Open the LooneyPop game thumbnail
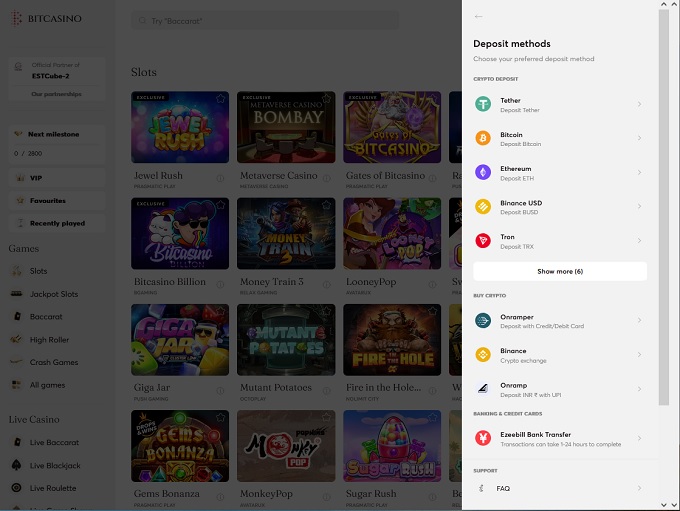 [392, 233]
